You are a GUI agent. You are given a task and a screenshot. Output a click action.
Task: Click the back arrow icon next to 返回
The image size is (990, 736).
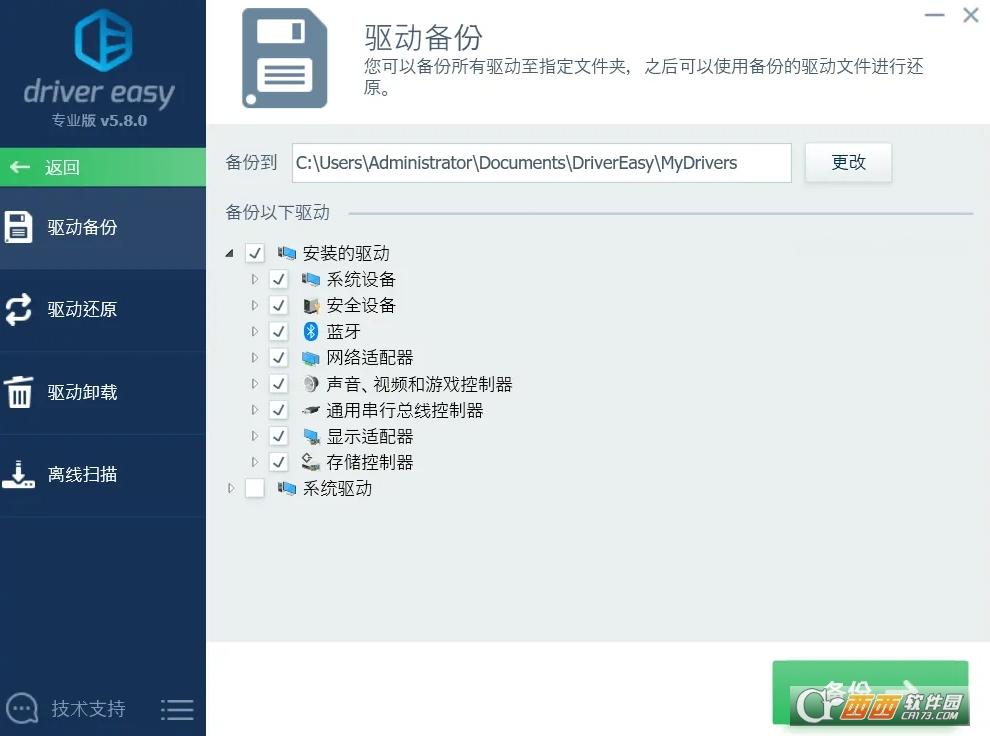[20, 167]
